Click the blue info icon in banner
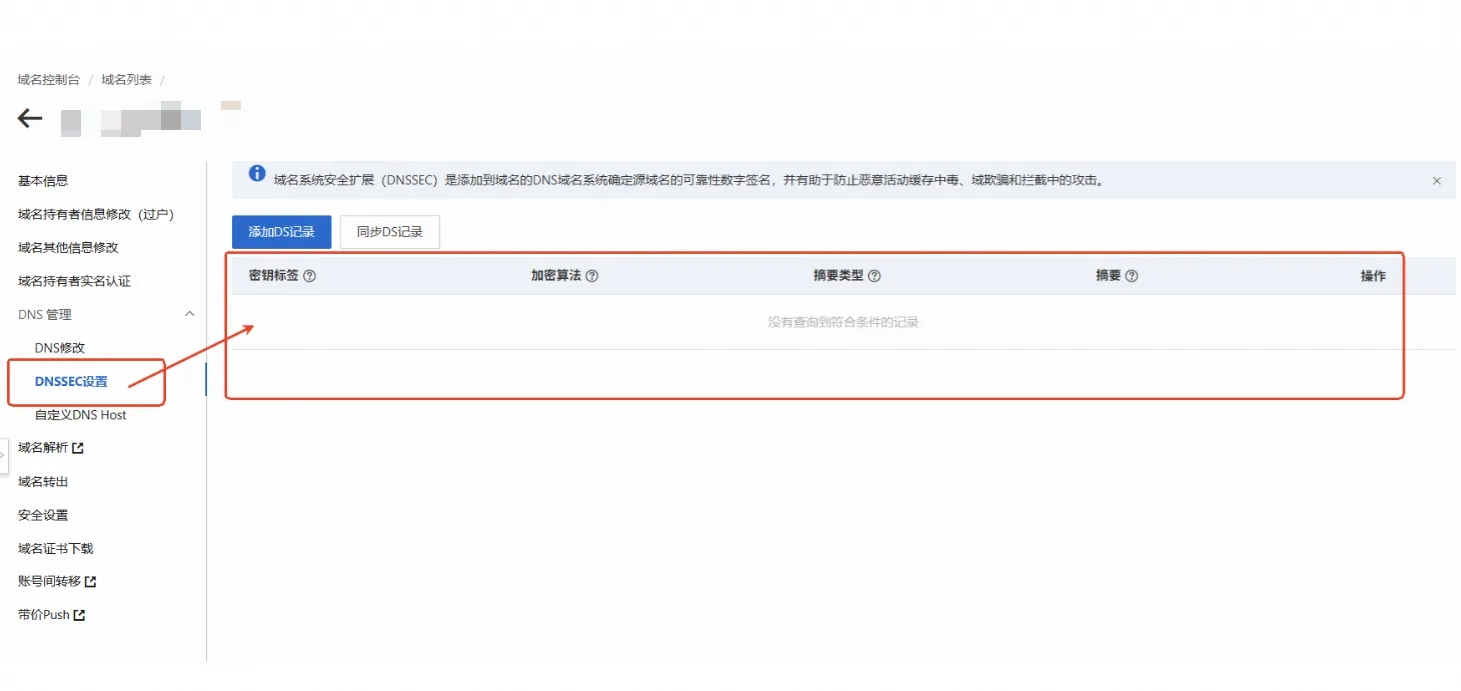1461x691 pixels. coord(257,174)
